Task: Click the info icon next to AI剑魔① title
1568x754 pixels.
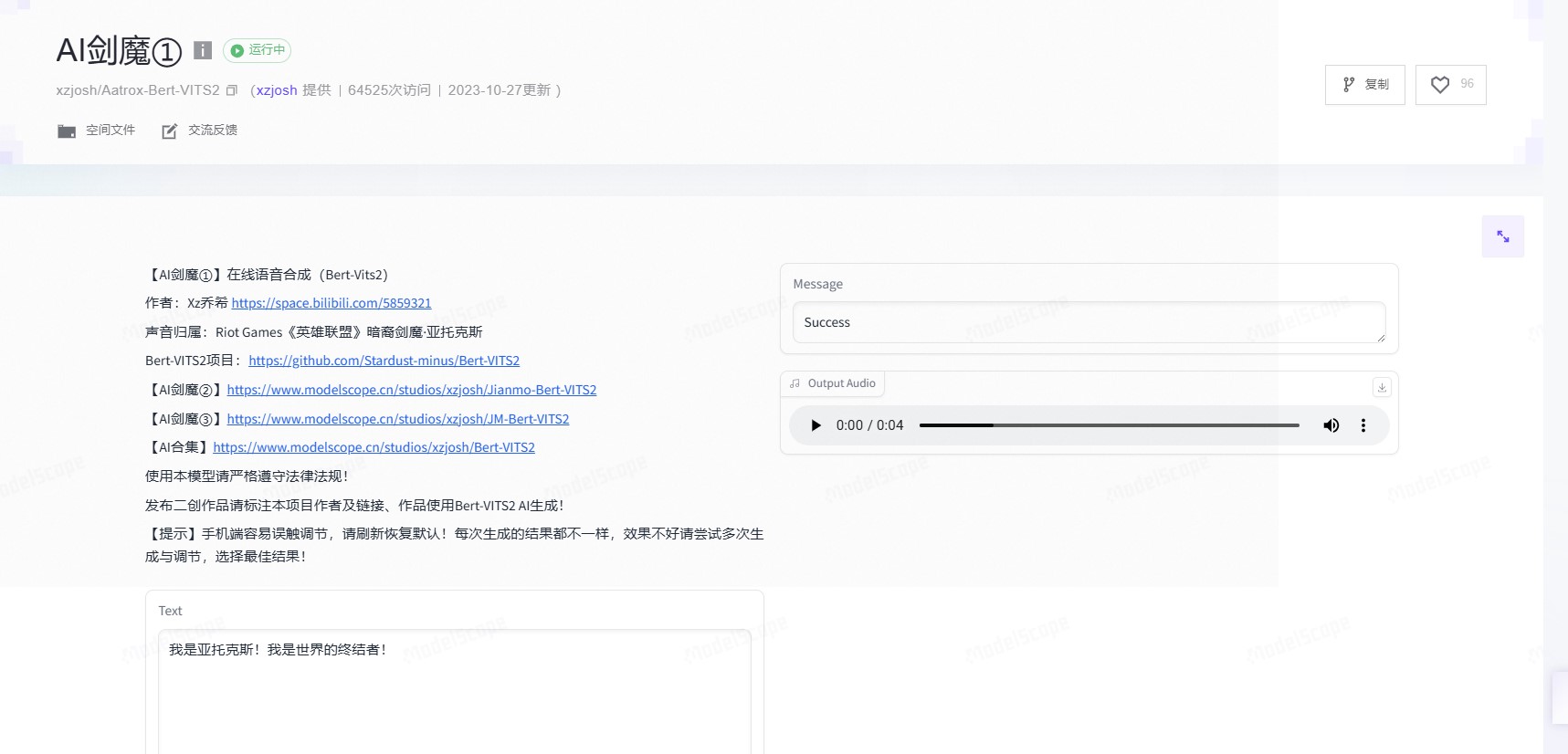Action: (203, 50)
